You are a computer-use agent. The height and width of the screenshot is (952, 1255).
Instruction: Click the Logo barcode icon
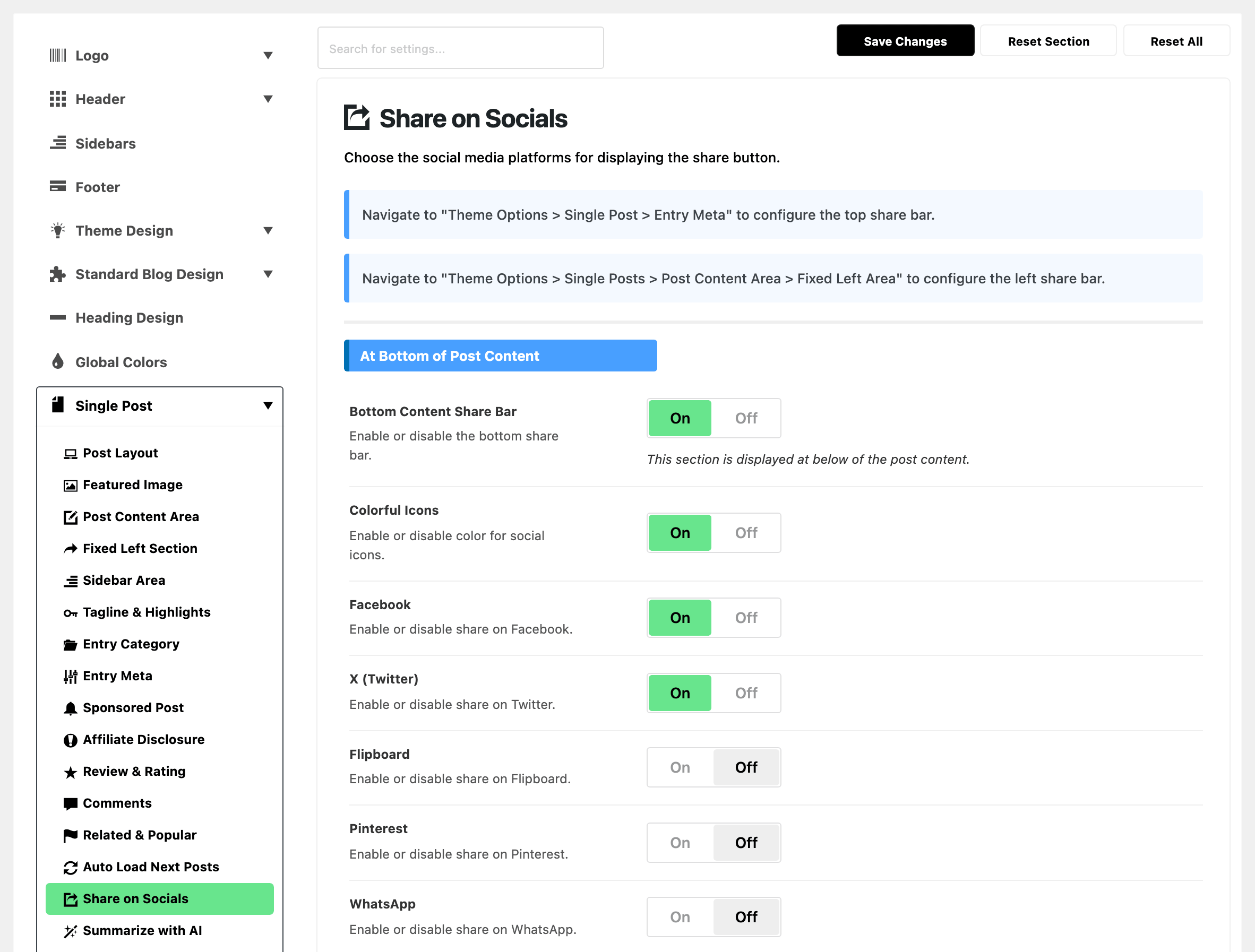pos(58,56)
